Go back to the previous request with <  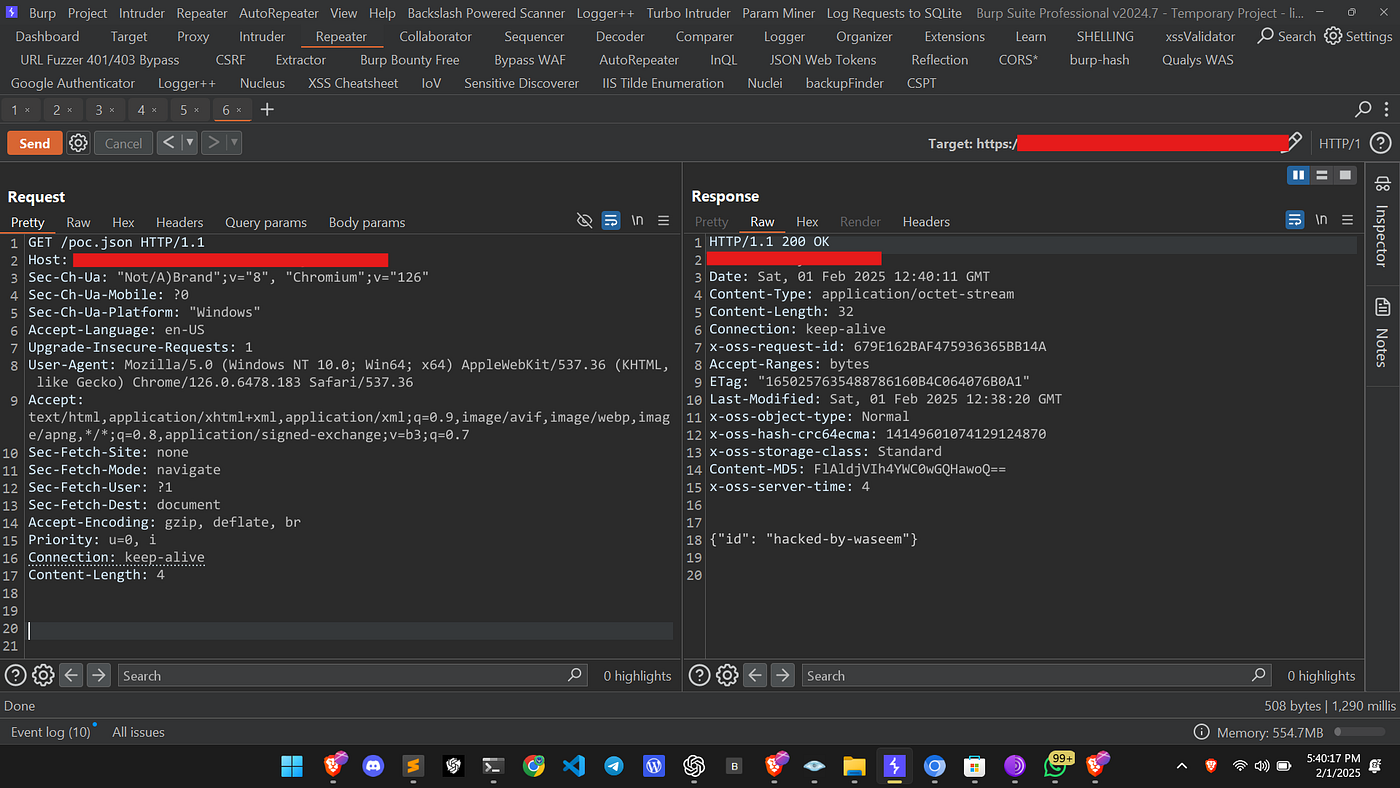pos(169,143)
